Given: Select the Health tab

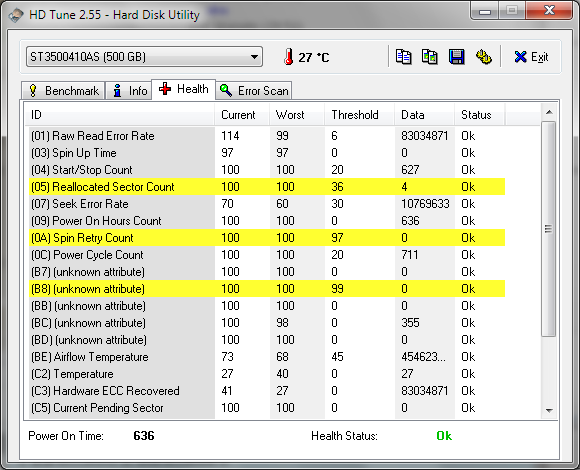Looking at the screenshot, I should click(x=183, y=89).
